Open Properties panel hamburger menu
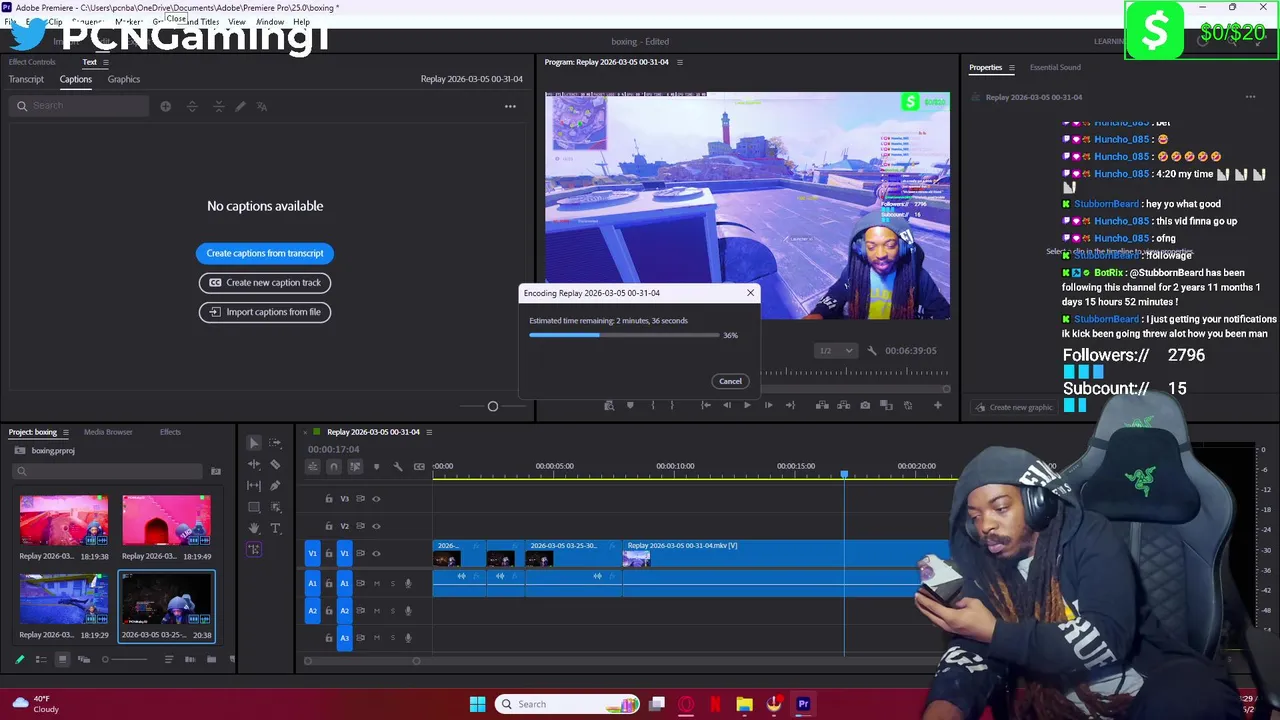The width and height of the screenshot is (1280, 720). pos(1011,67)
